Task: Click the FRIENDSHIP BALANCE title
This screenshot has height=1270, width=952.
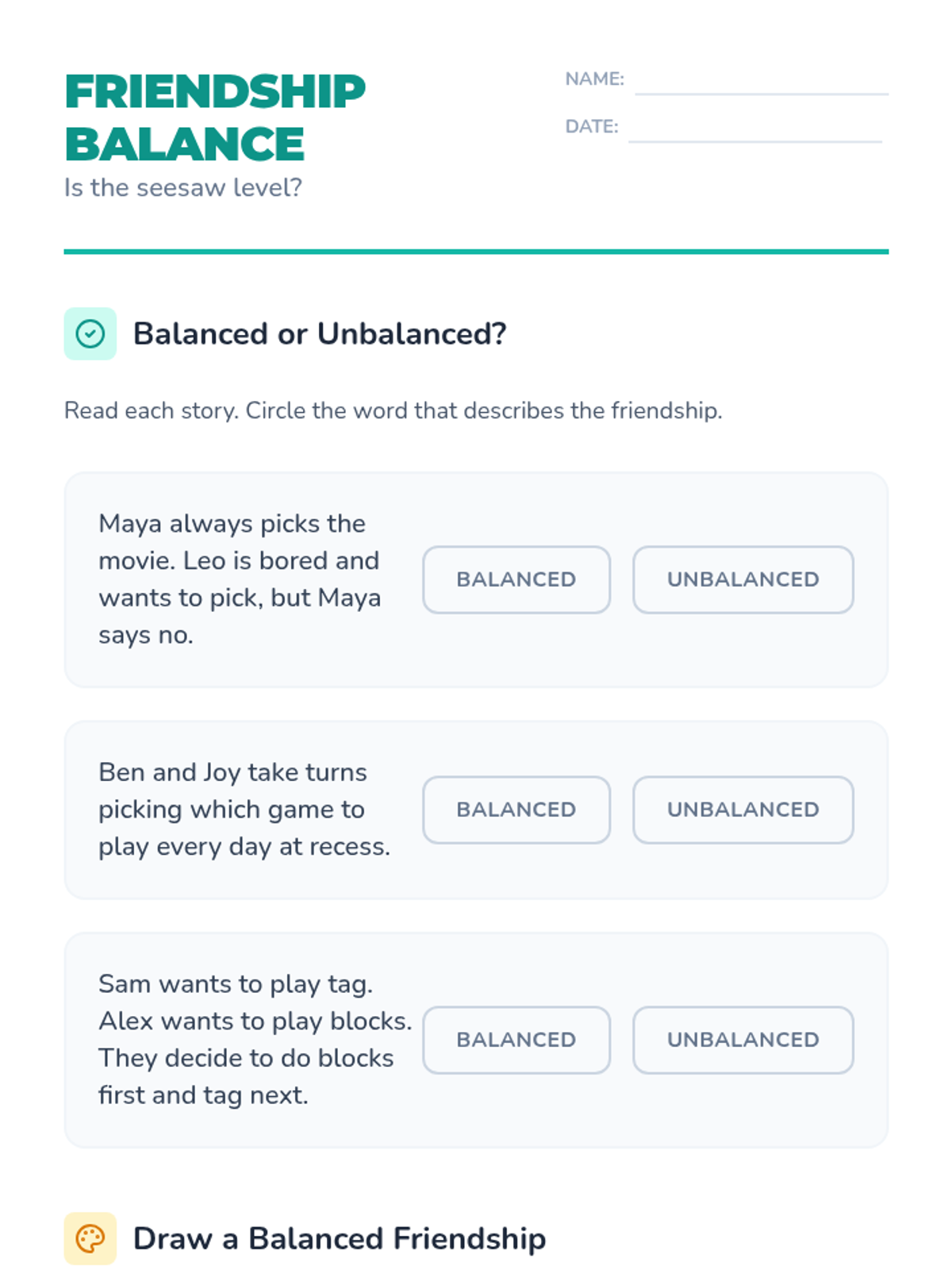Action: (215, 117)
